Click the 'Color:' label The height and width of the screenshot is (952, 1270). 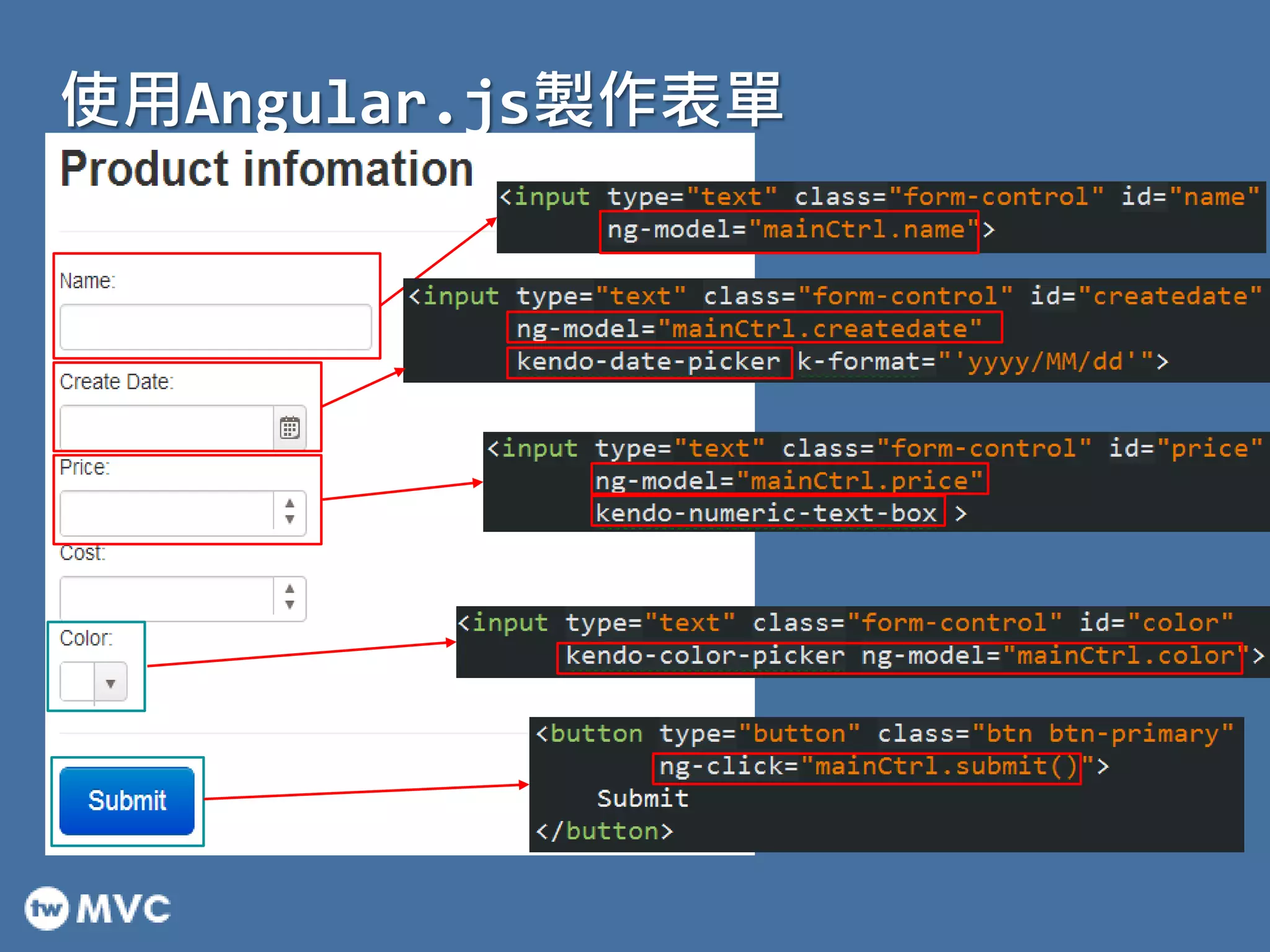(86, 638)
